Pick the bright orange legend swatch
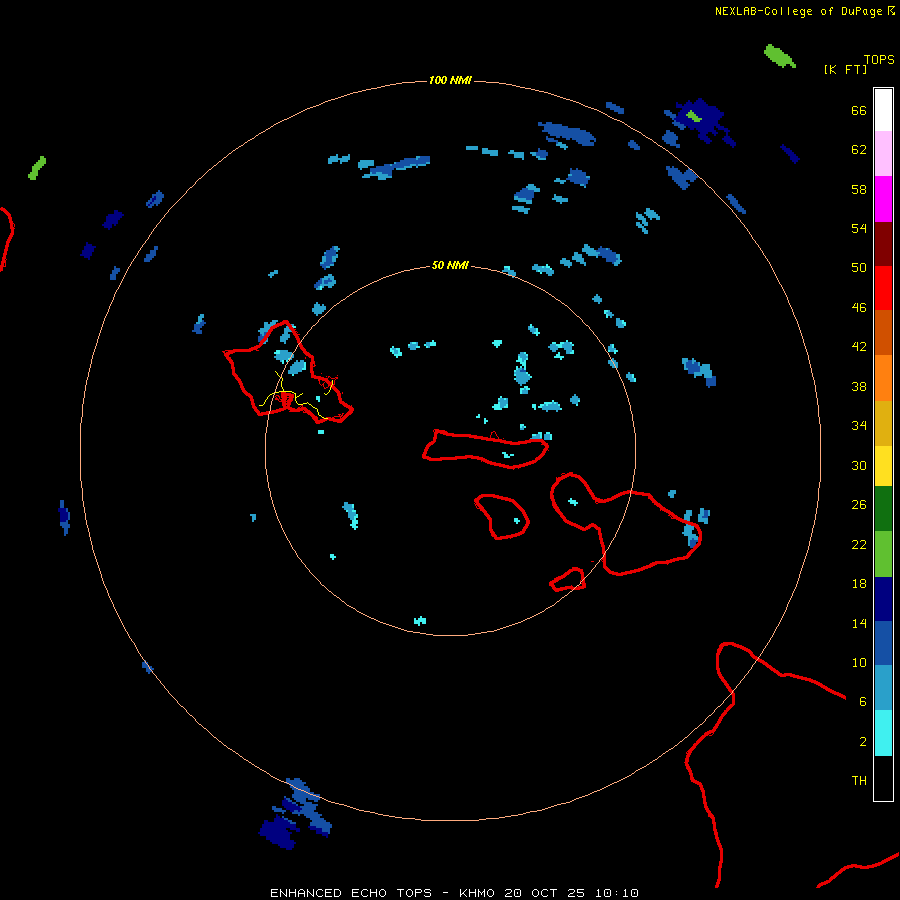The height and width of the screenshot is (900, 900). [x=883, y=378]
